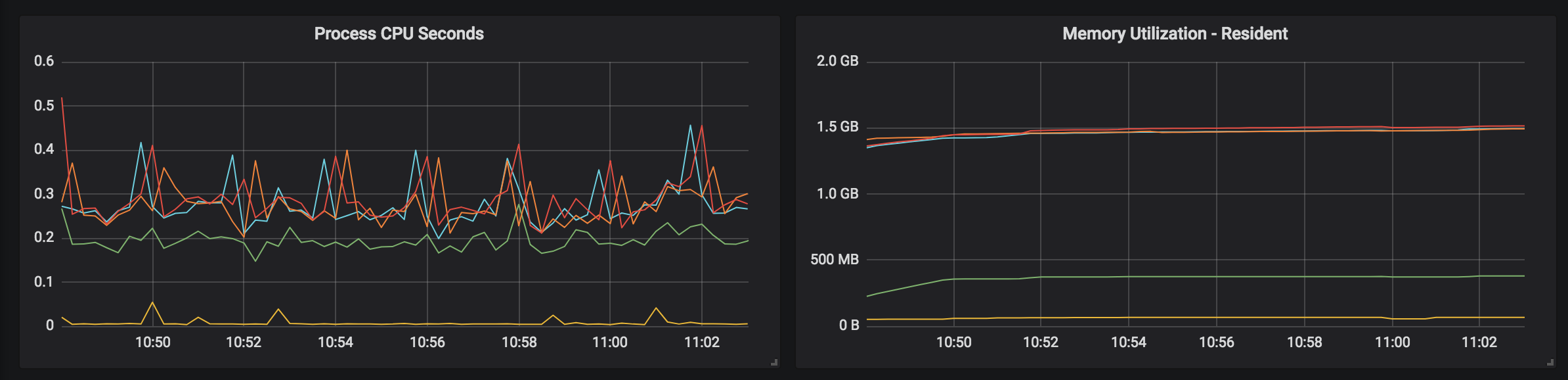Click the 2.0 GB y-axis label

(x=837, y=61)
